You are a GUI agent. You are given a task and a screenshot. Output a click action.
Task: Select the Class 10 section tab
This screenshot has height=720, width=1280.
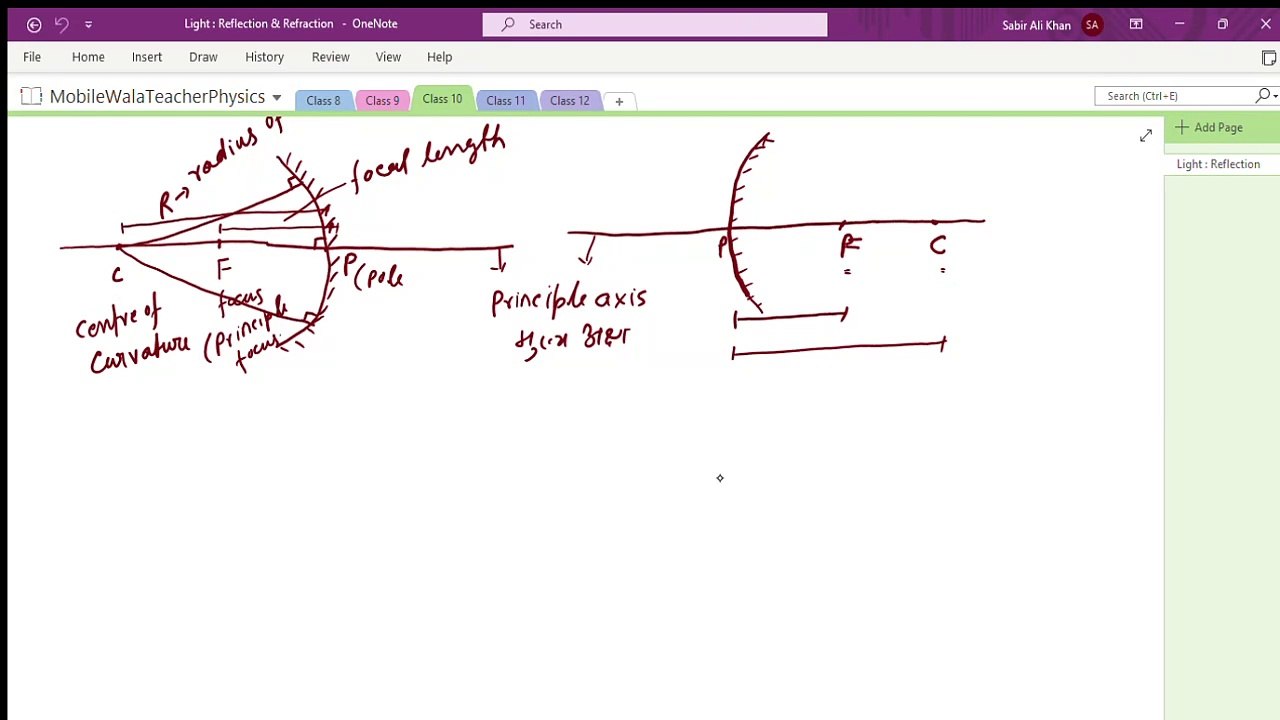(x=442, y=99)
